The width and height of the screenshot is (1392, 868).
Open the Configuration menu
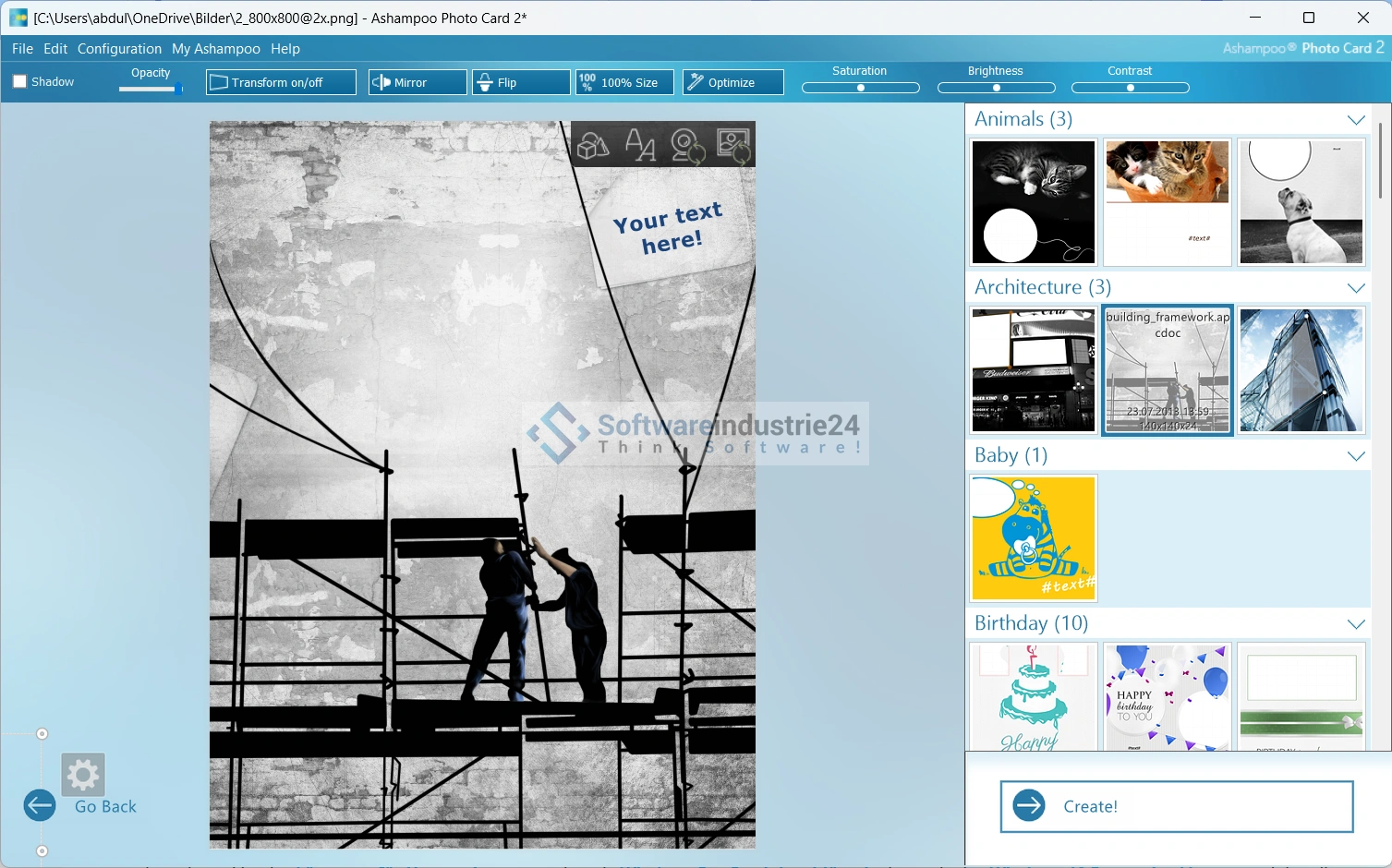pyautogui.click(x=119, y=49)
